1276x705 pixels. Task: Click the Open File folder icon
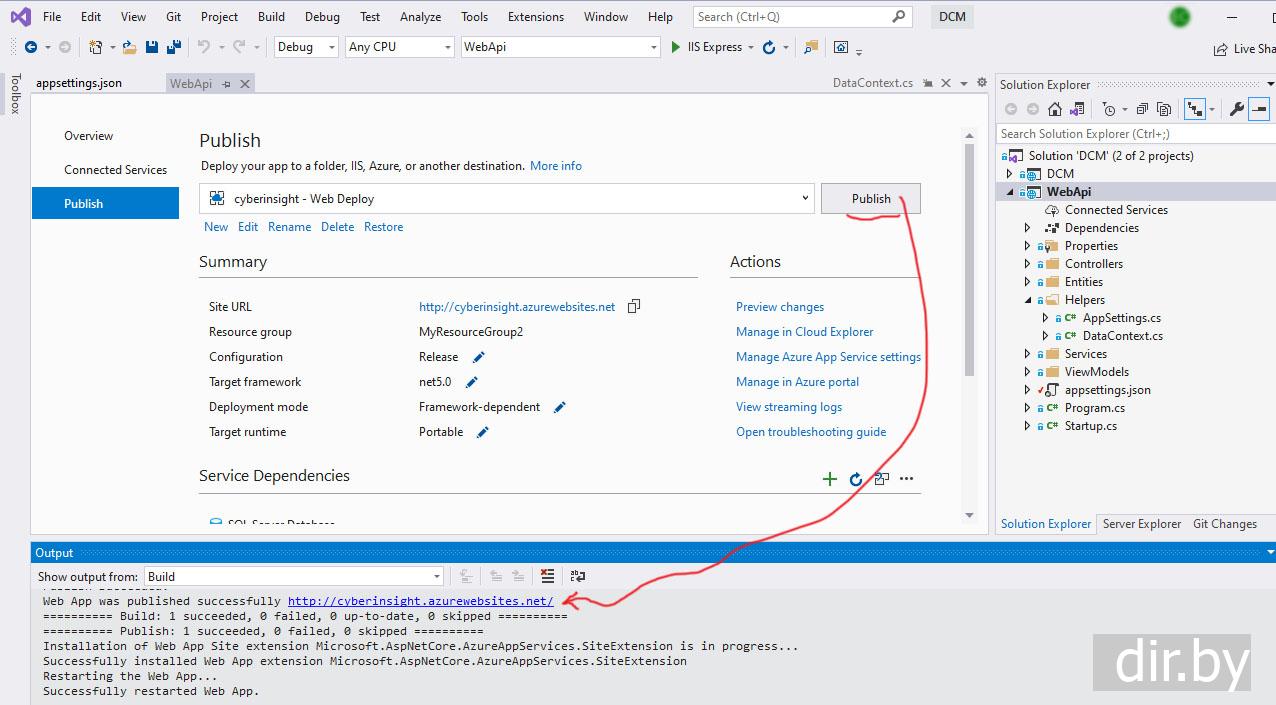[130, 47]
